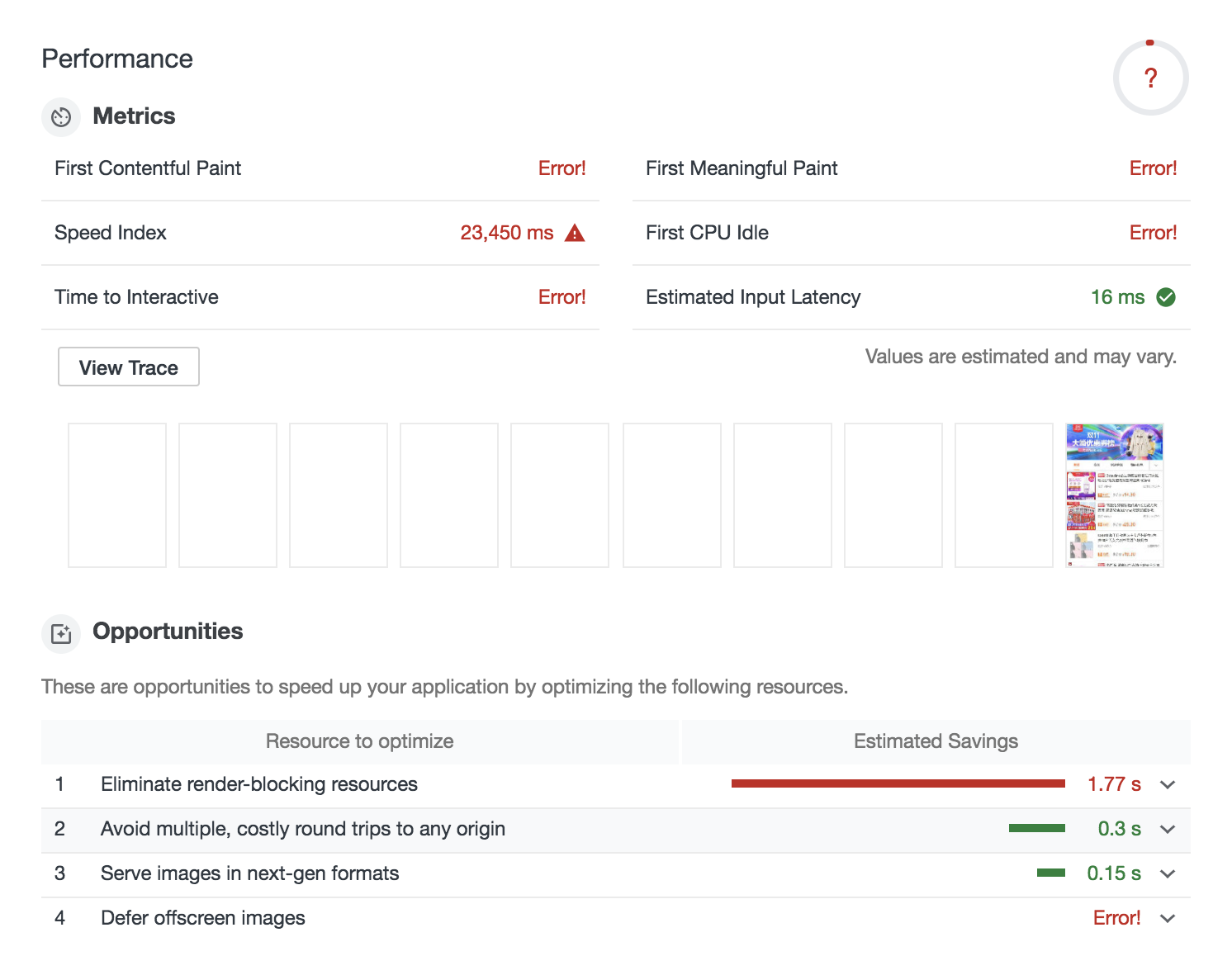This screenshot has height=956, width=1232.
Task: Click the Performance page heading
Action: click(x=117, y=59)
